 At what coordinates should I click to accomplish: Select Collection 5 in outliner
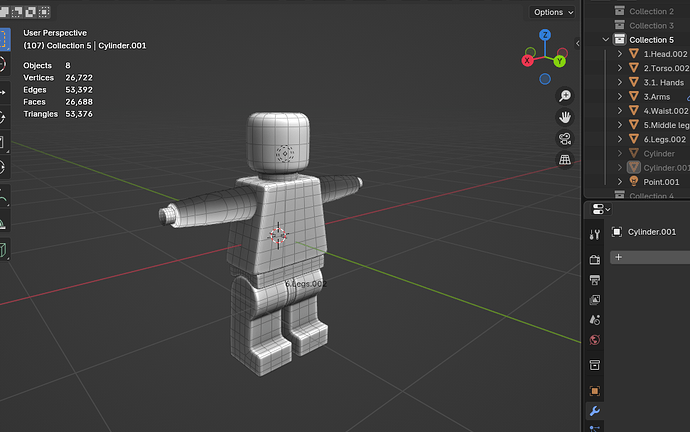pos(651,40)
